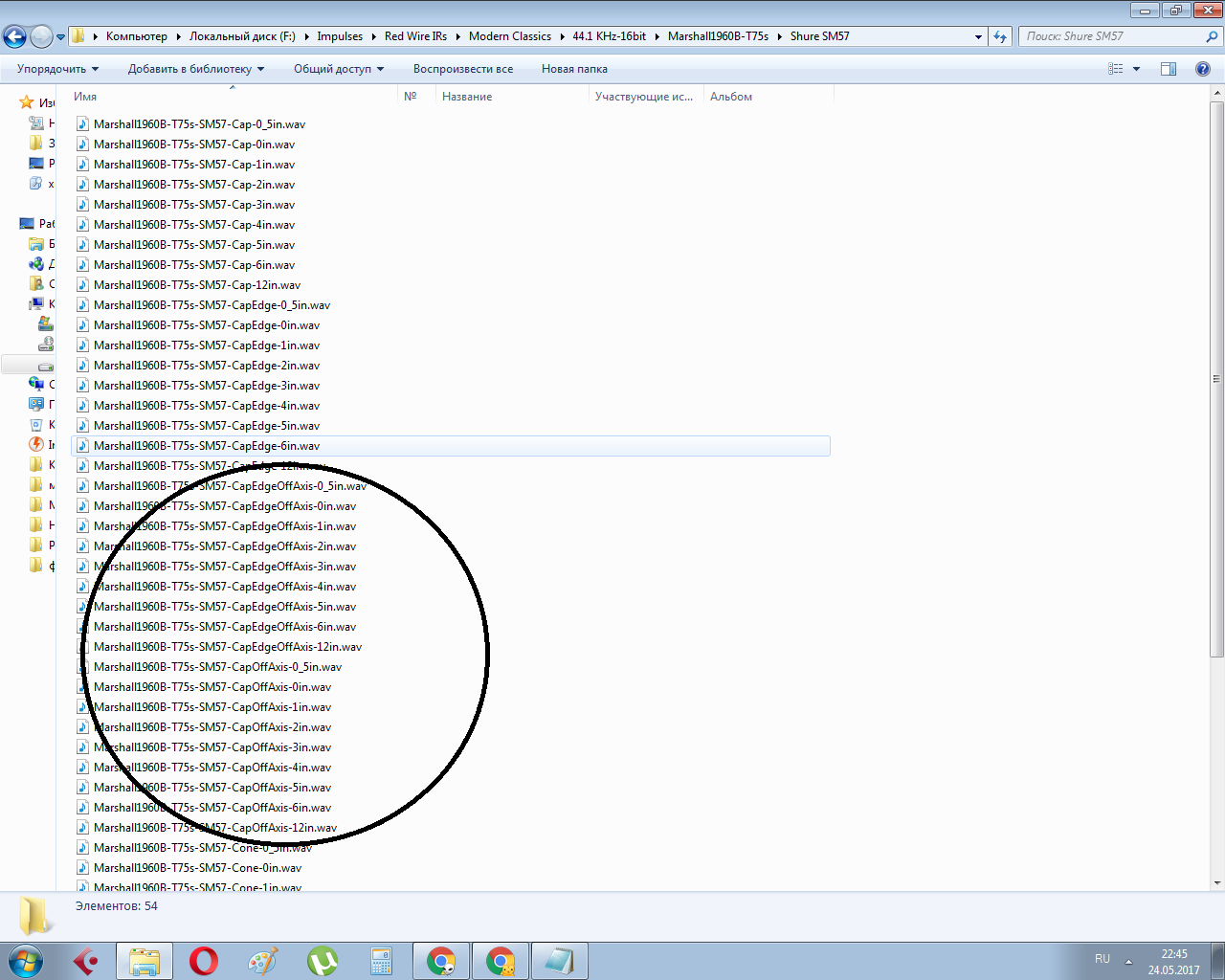Select file Marshall1960B-T75s-SM57-Cap-12in.wav
The height and width of the screenshot is (980, 1225).
point(197,285)
